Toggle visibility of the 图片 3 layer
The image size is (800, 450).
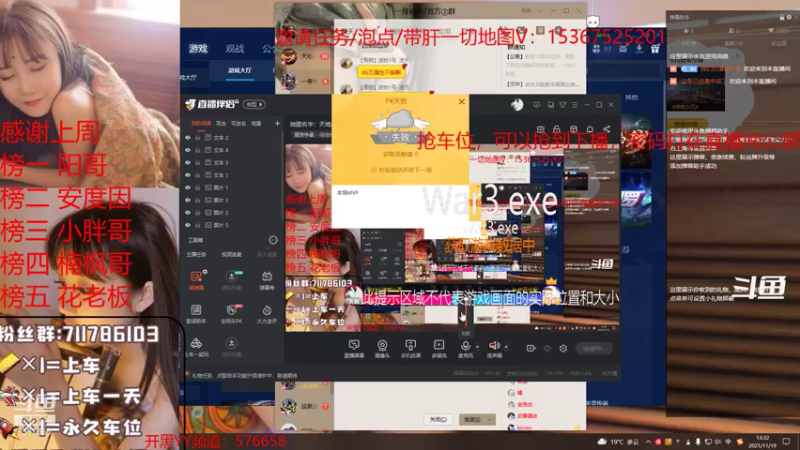pos(188,200)
